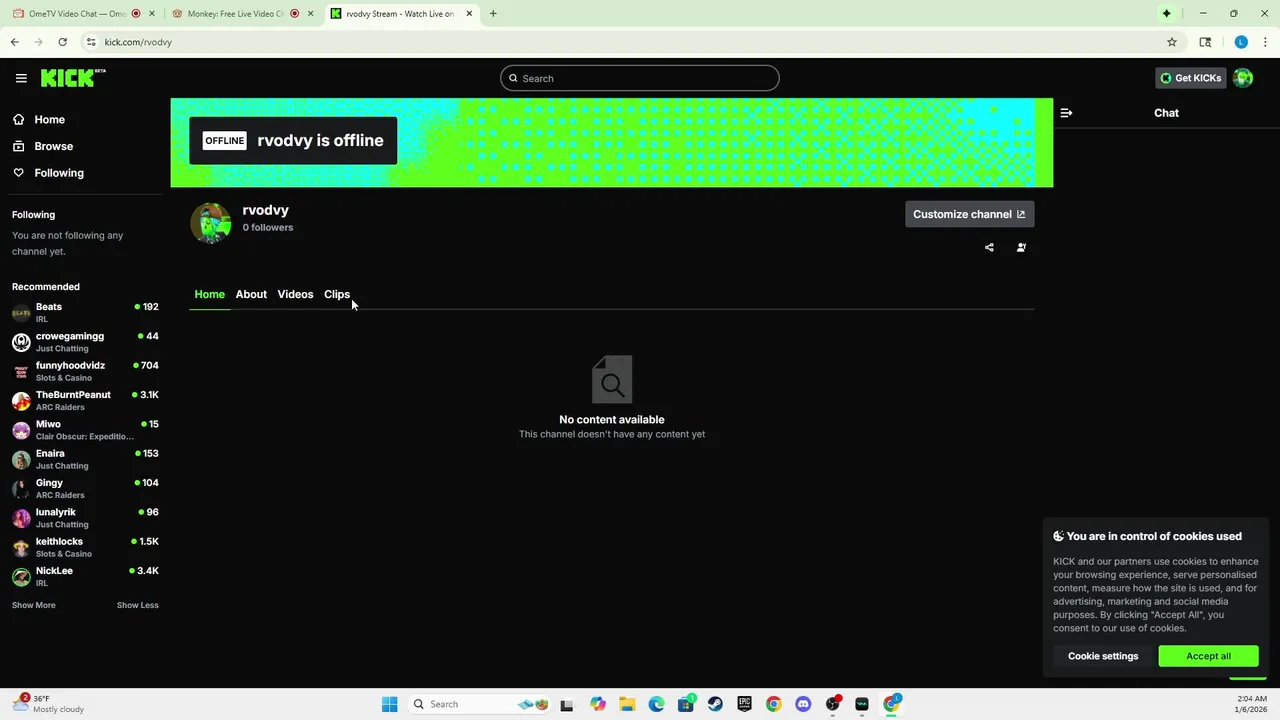Switch to the Clips tab

coord(337,294)
